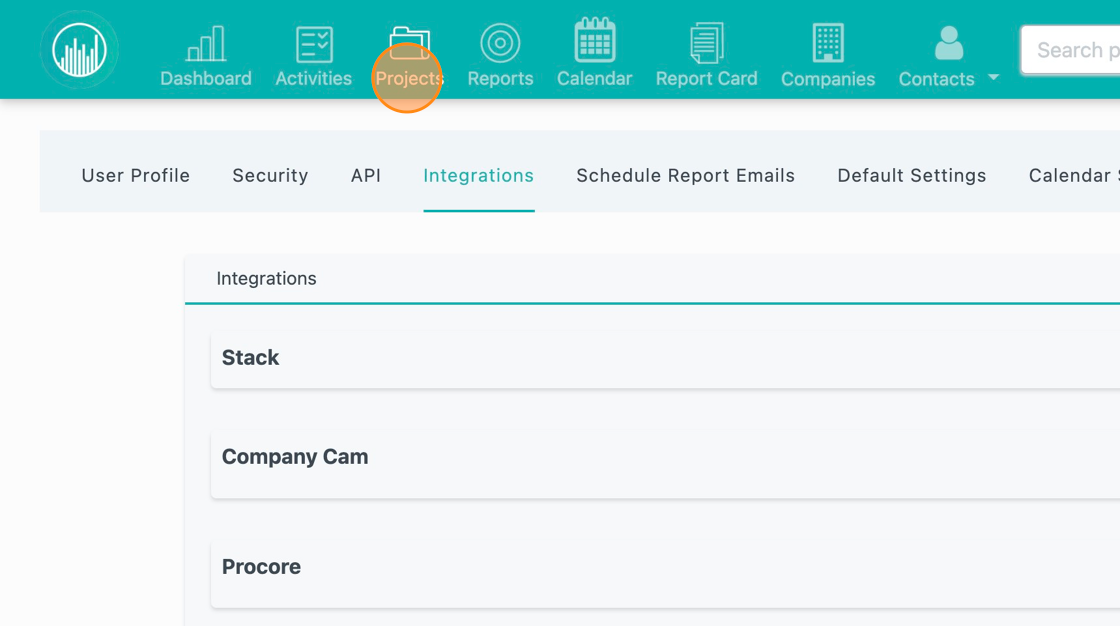Viewport: 1120px width, 626px height.
Task: Open the Contacts dropdown chevron
Action: coord(992,77)
